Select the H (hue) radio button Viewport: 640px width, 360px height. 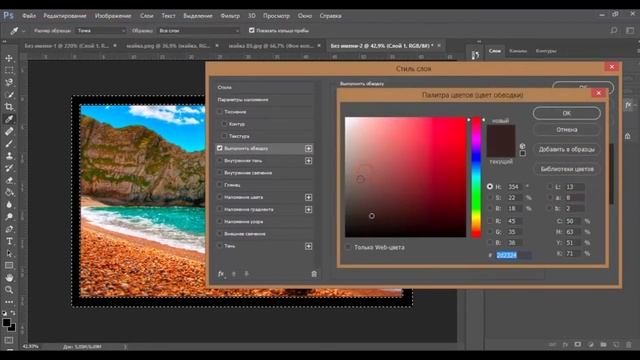[490, 187]
